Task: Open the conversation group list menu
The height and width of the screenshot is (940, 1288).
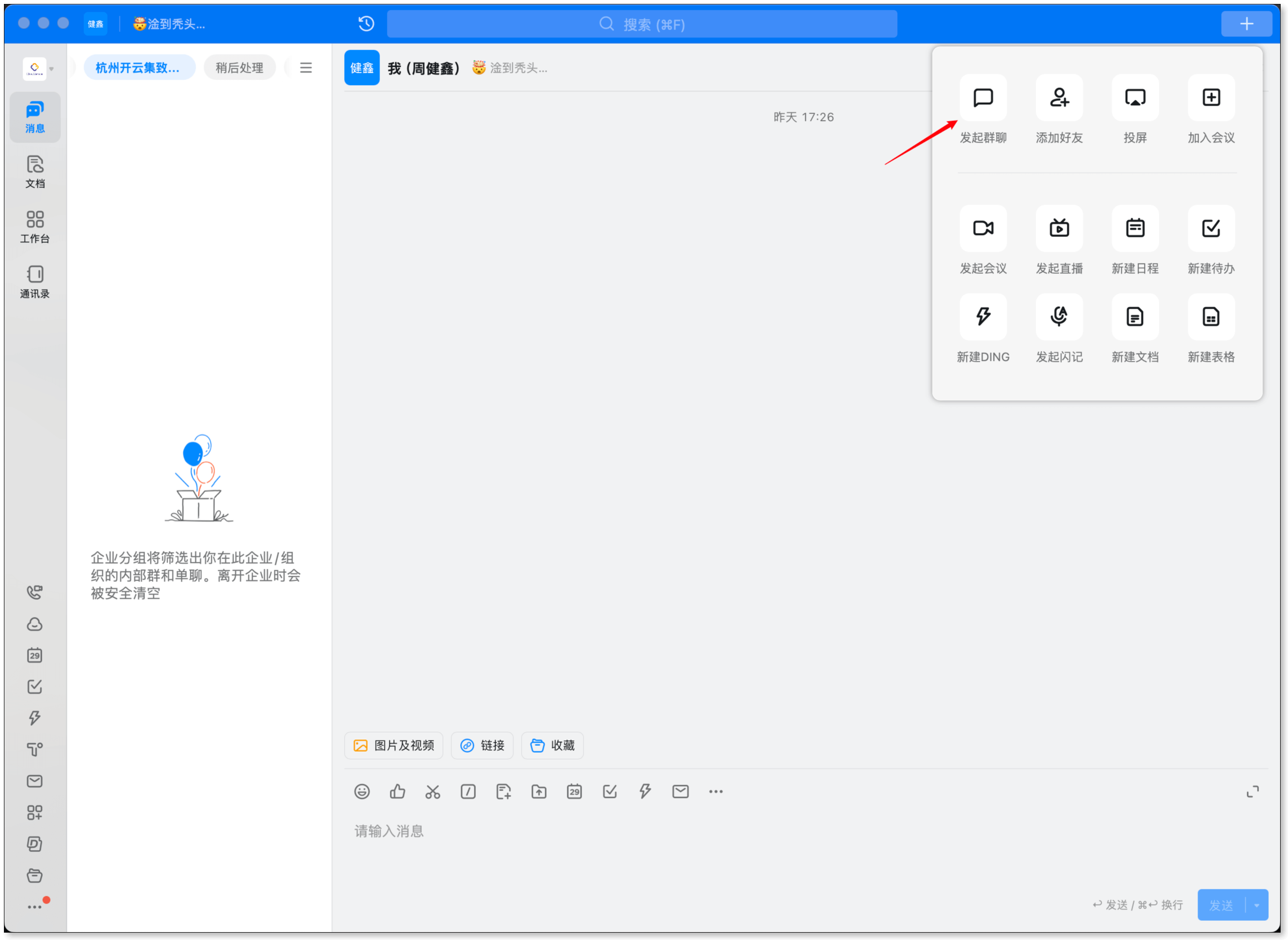Action: [x=305, y=68]
